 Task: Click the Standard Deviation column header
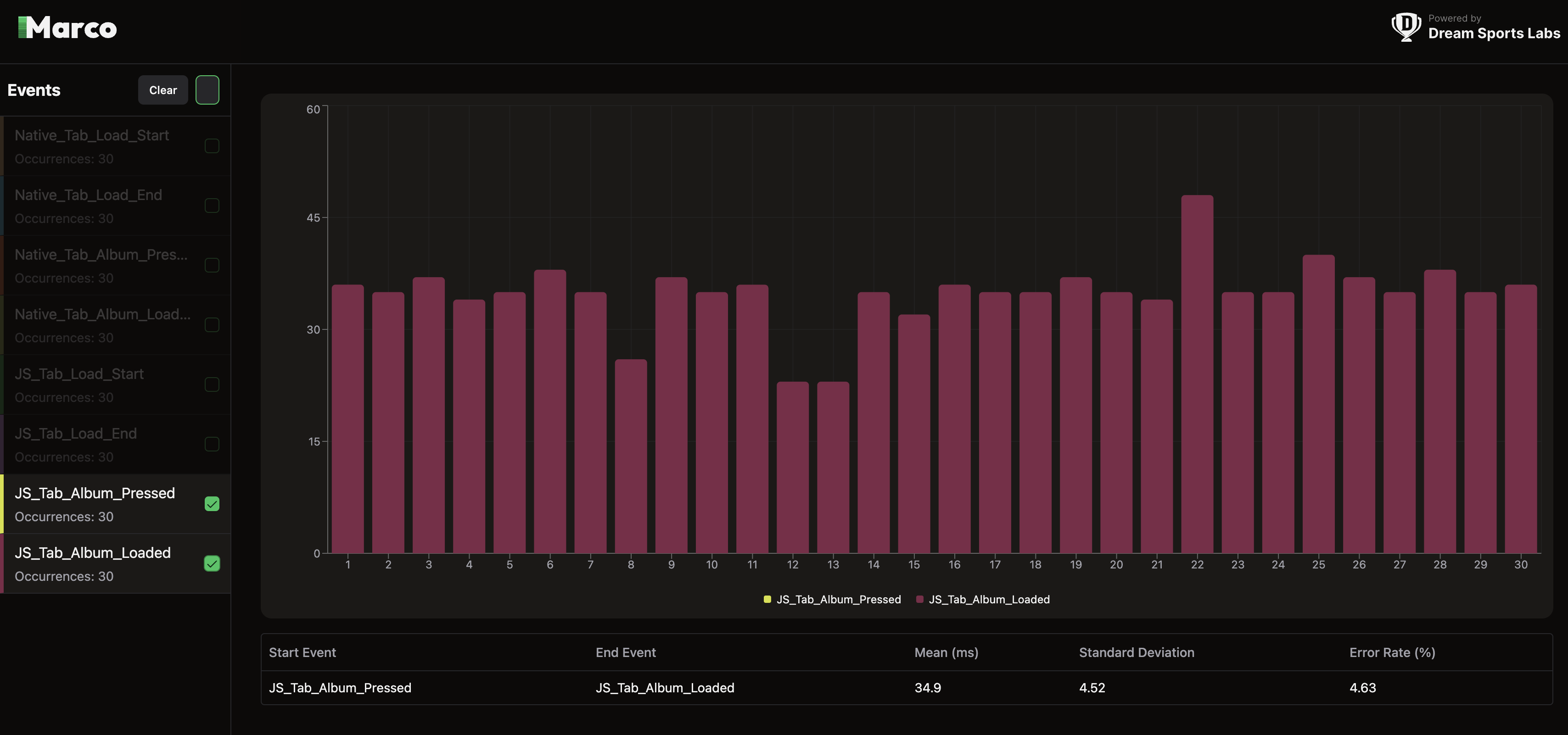1137,652
